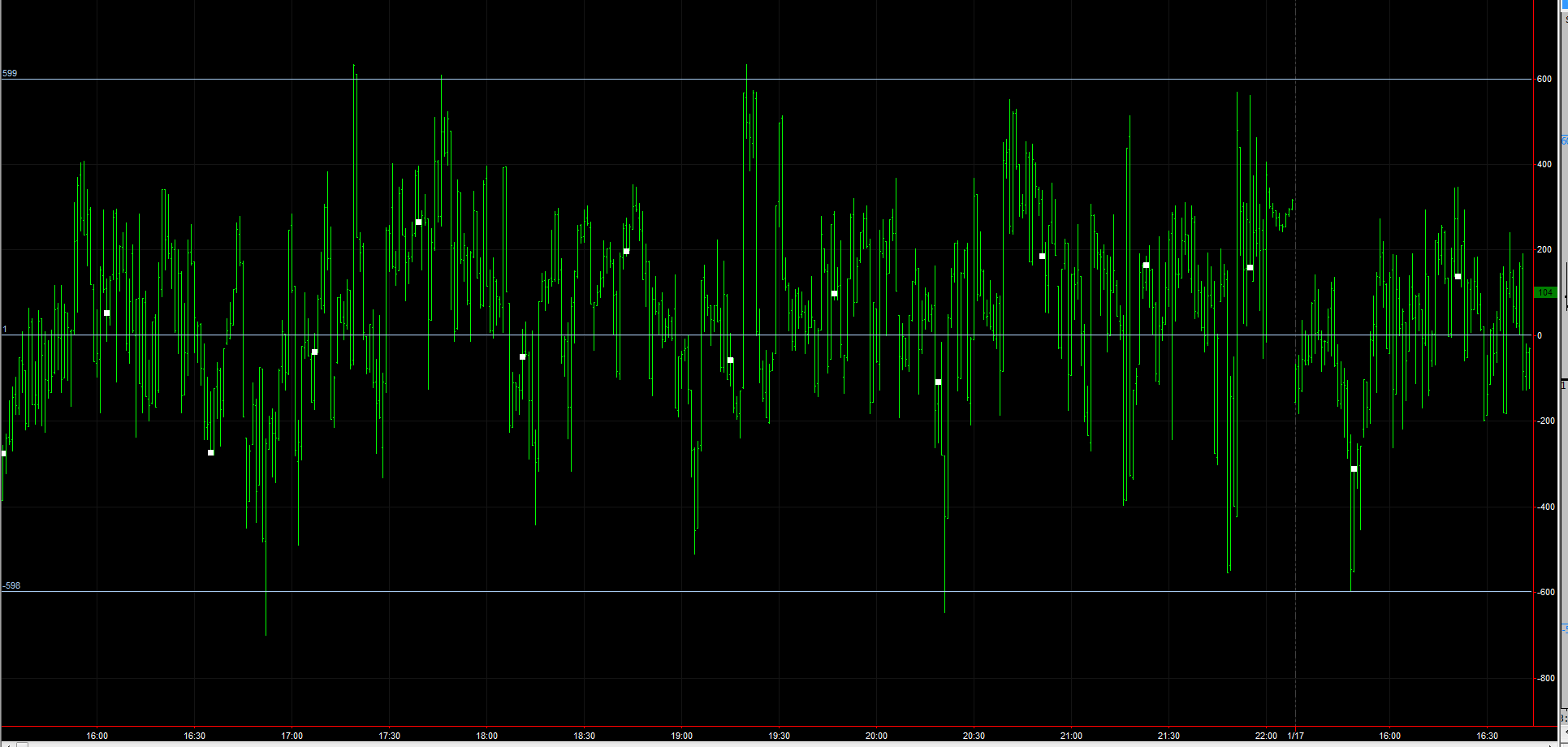Click the 19:00 time axis label
The image size is (1568, 747).
click(682, 736)
